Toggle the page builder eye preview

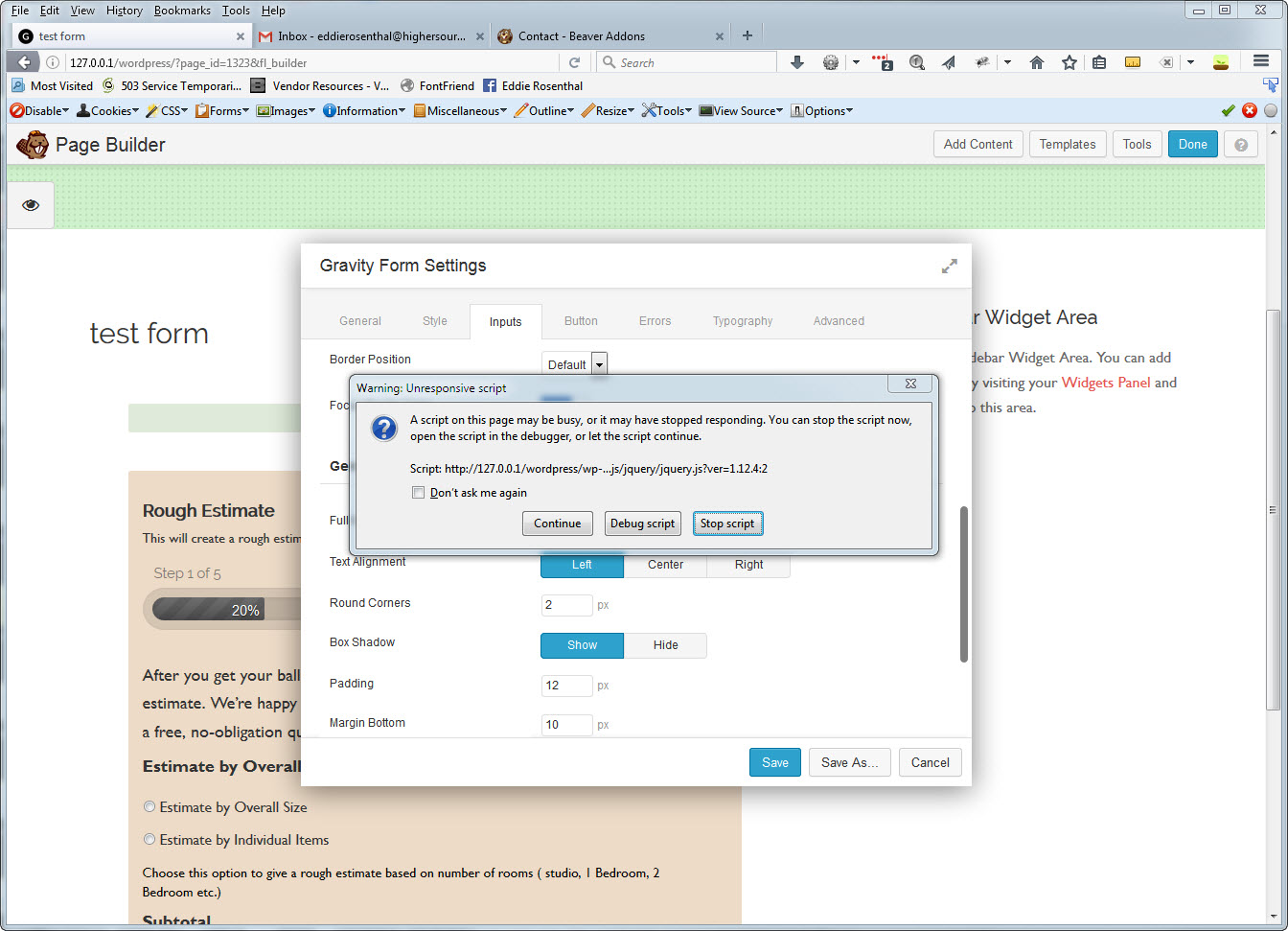click(31, 205)
